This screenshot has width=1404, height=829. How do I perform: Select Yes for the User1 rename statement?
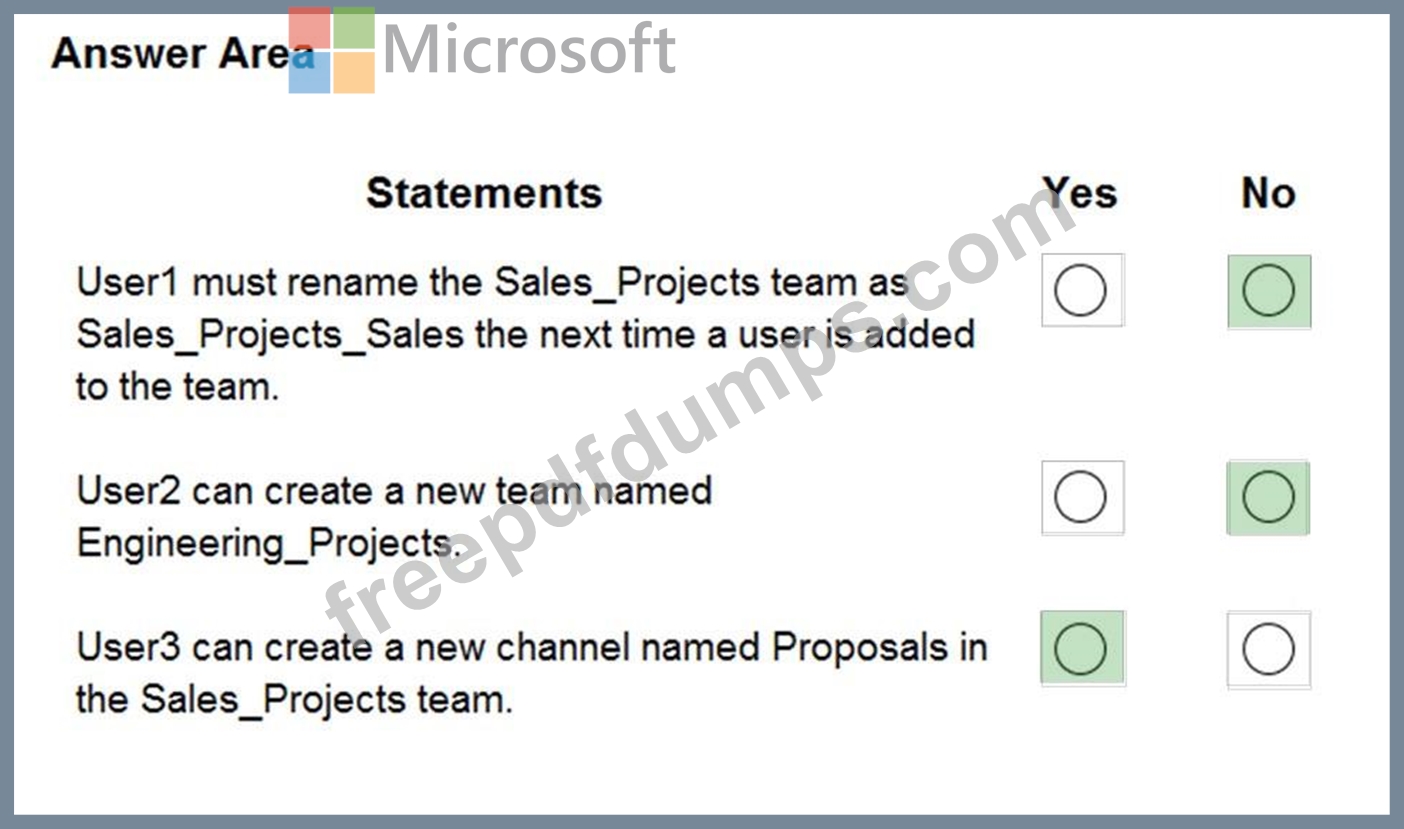(1081, 291)
